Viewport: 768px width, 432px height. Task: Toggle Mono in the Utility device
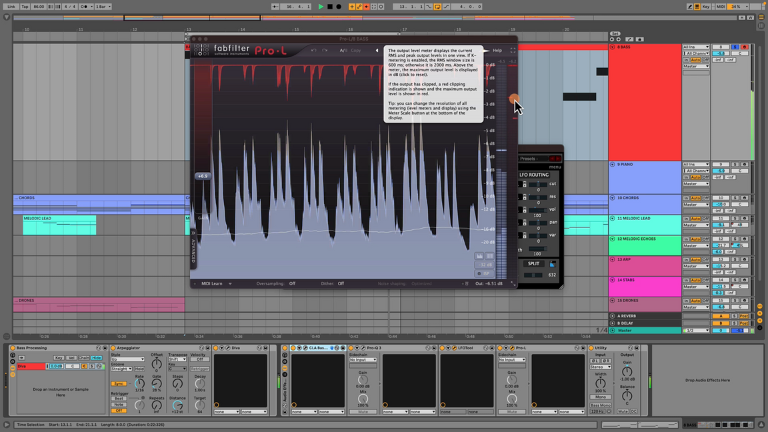[600, 397]
